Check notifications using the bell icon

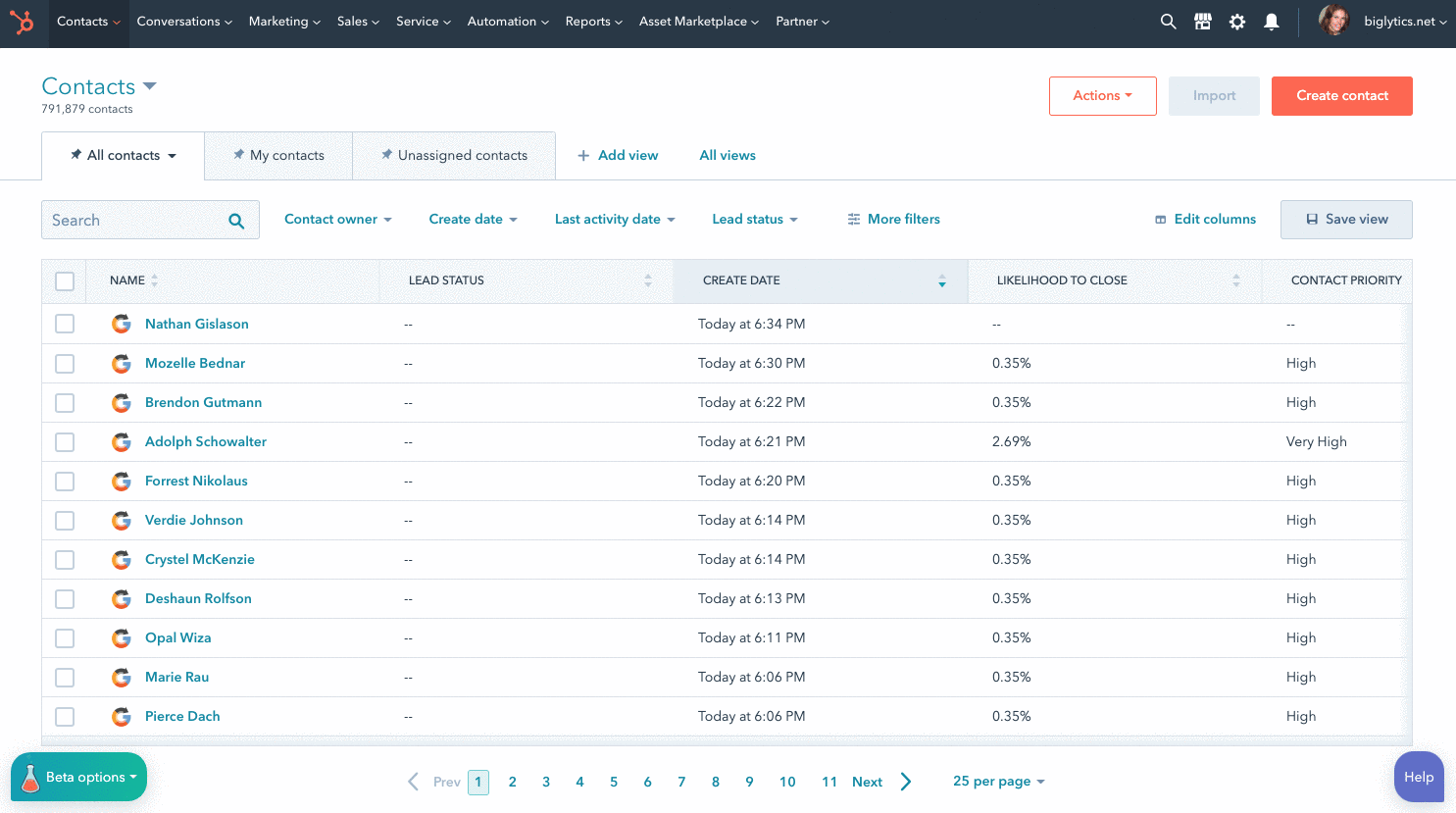(1272, 21)
